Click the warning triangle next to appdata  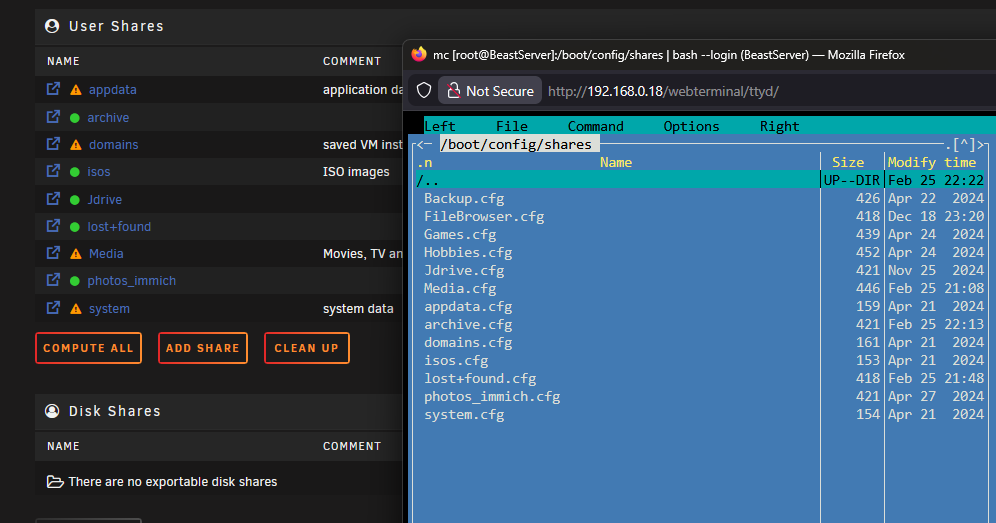point(76,90)
